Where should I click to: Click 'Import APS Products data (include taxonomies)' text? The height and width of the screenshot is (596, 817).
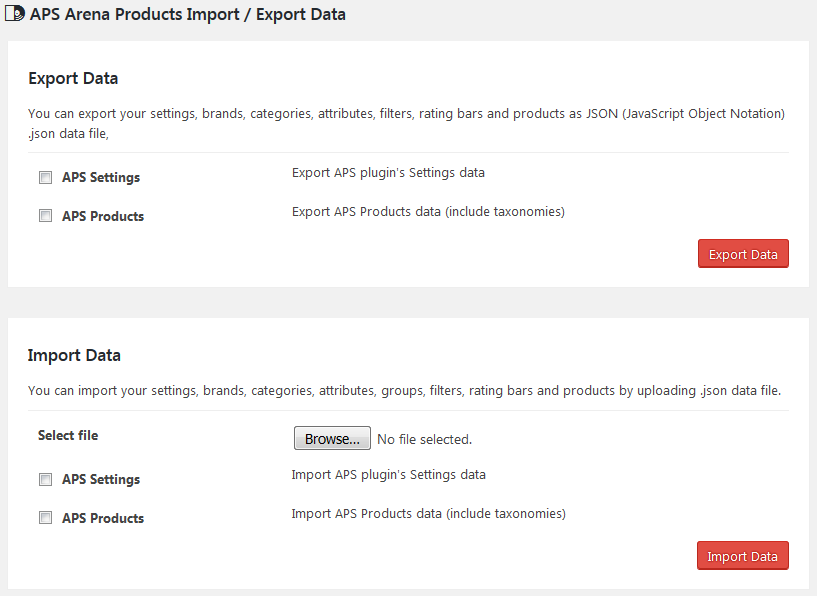(x=428, y=514)
